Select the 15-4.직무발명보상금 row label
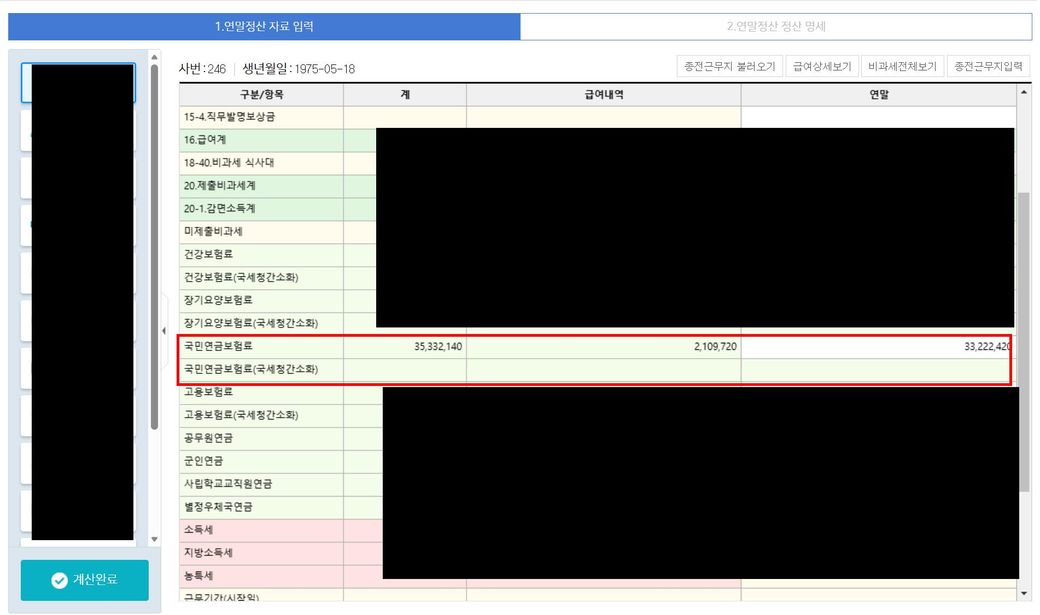This screenshot has width=1040, height=615. tap(261, 117)
